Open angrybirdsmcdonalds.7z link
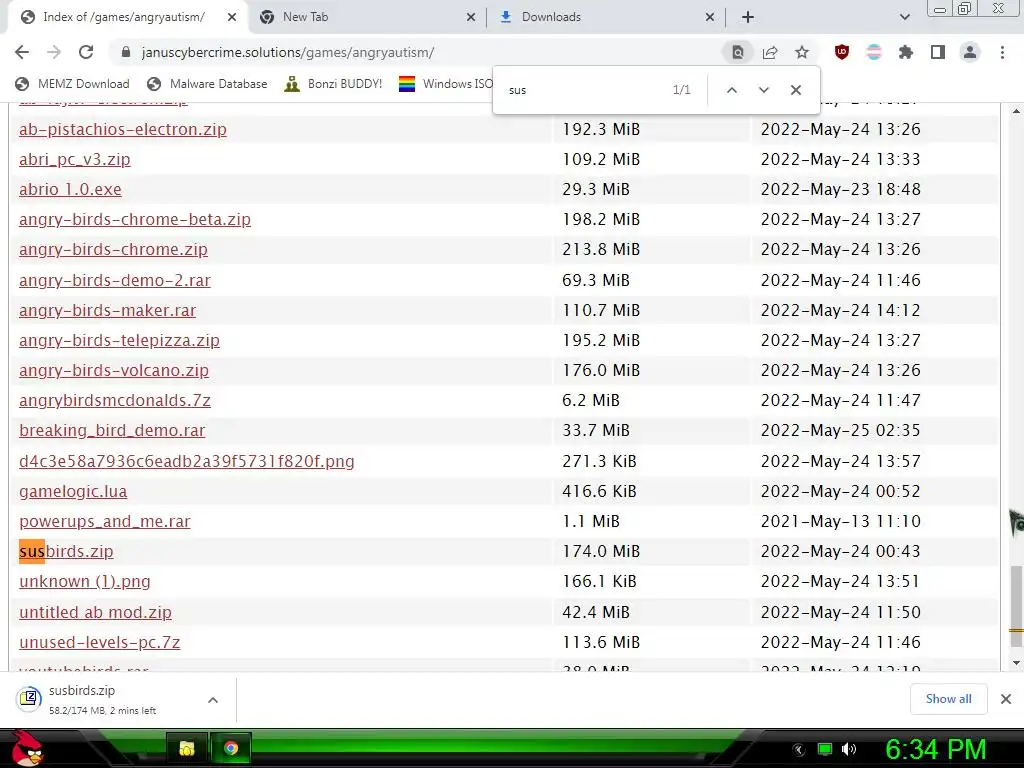Viewport: 1024px width, 768px height. click(x=114, y=400)
